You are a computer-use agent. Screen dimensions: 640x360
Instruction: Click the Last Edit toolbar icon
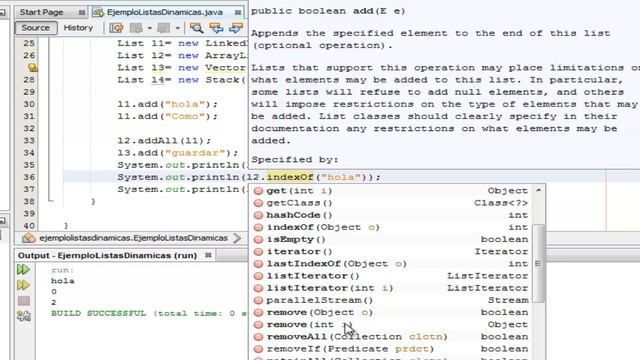116,28
